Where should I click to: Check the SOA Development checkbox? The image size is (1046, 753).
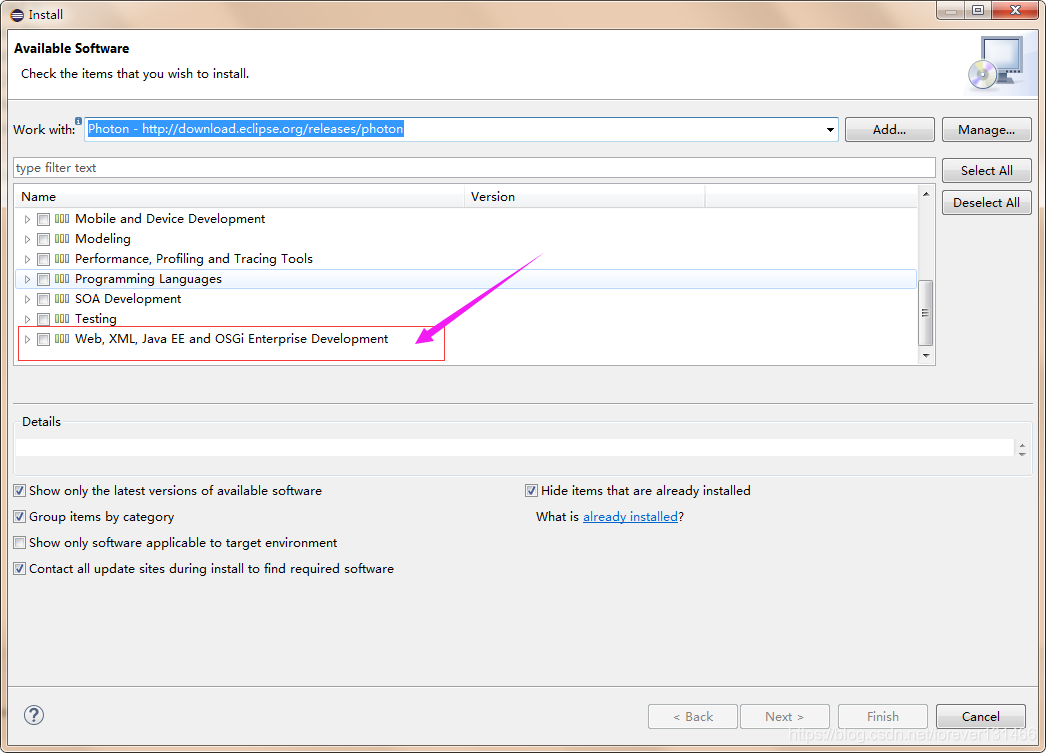[43, 299]
